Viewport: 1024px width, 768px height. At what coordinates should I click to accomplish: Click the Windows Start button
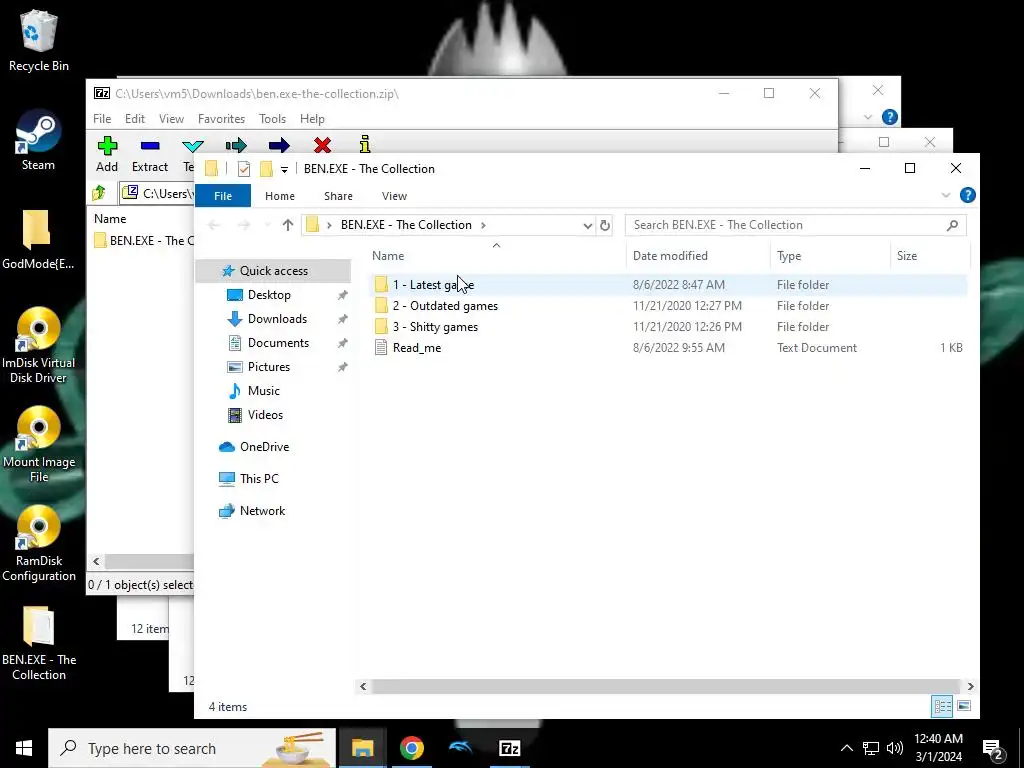click(24, 748)
